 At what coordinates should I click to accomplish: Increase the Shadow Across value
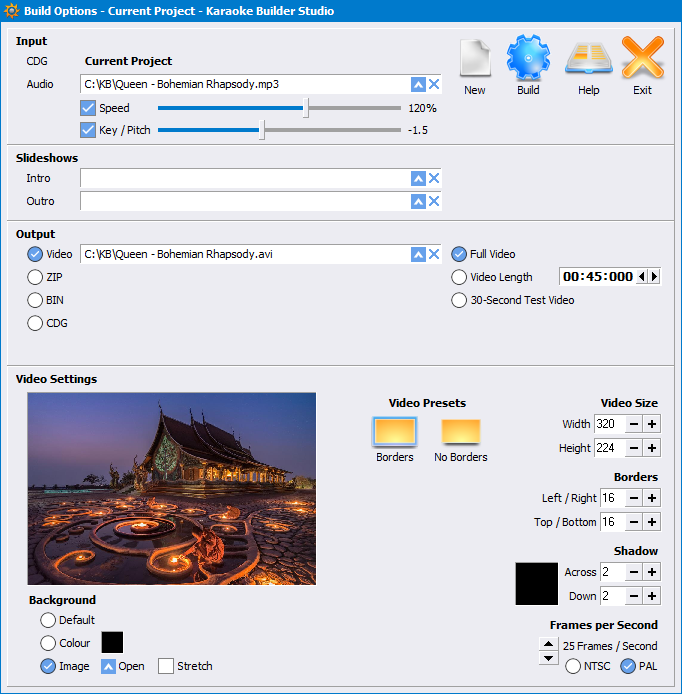point(652,572)
